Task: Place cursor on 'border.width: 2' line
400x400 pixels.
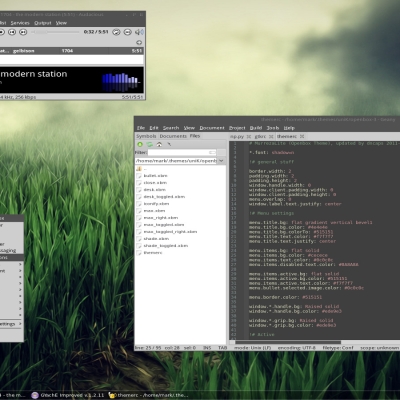Action: [x=270, y=171]
